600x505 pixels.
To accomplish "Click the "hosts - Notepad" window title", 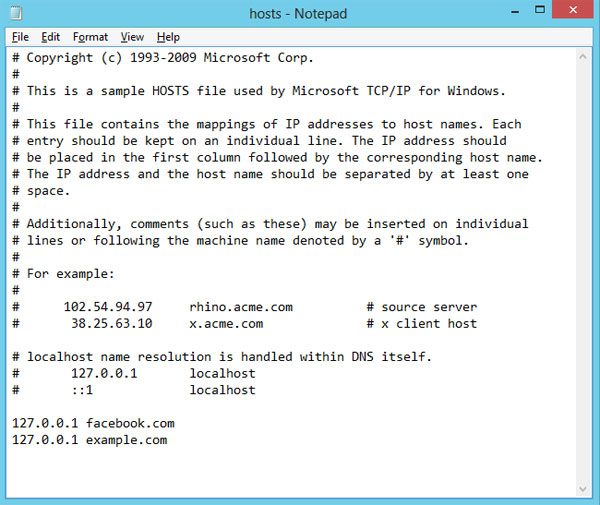I will point(299,14).
